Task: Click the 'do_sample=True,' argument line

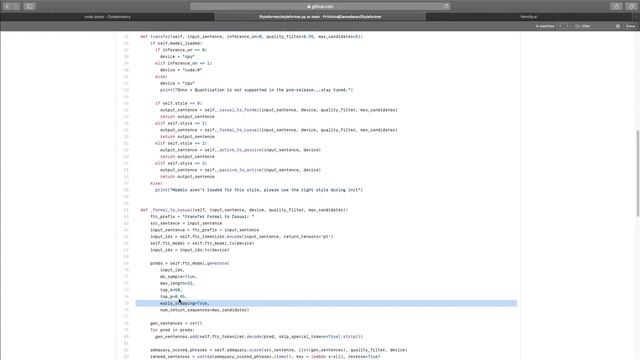Action: click(178, 277)
